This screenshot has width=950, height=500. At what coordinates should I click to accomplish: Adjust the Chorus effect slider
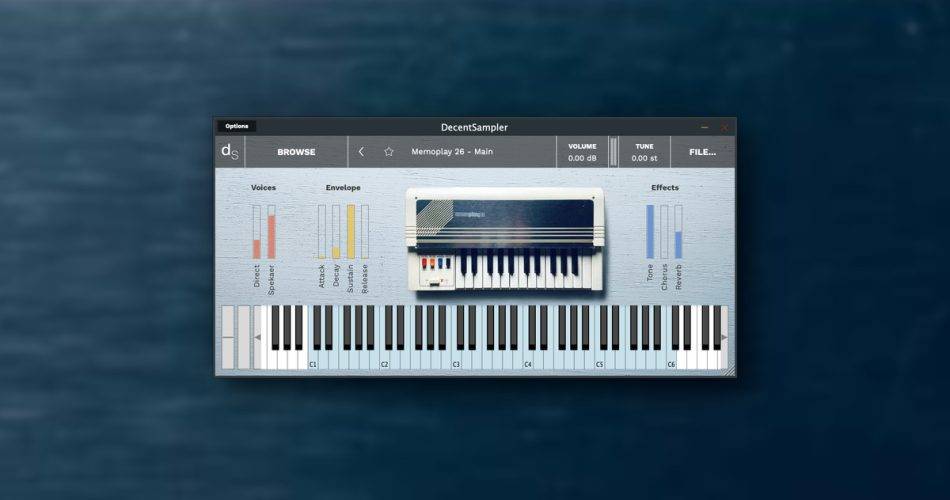[x=665, y=232]
